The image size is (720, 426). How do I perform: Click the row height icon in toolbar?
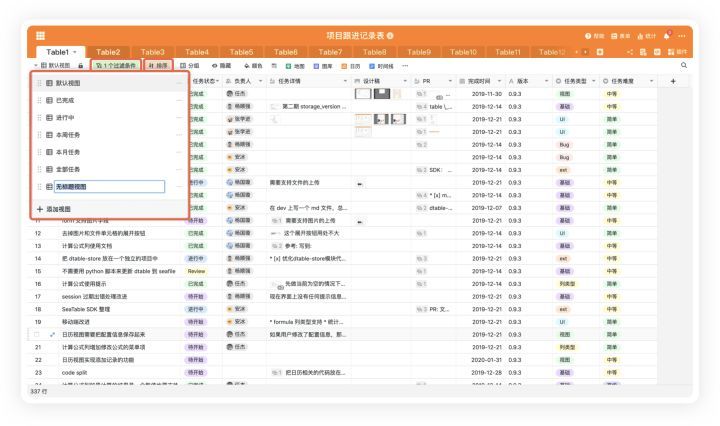(274, 66)
